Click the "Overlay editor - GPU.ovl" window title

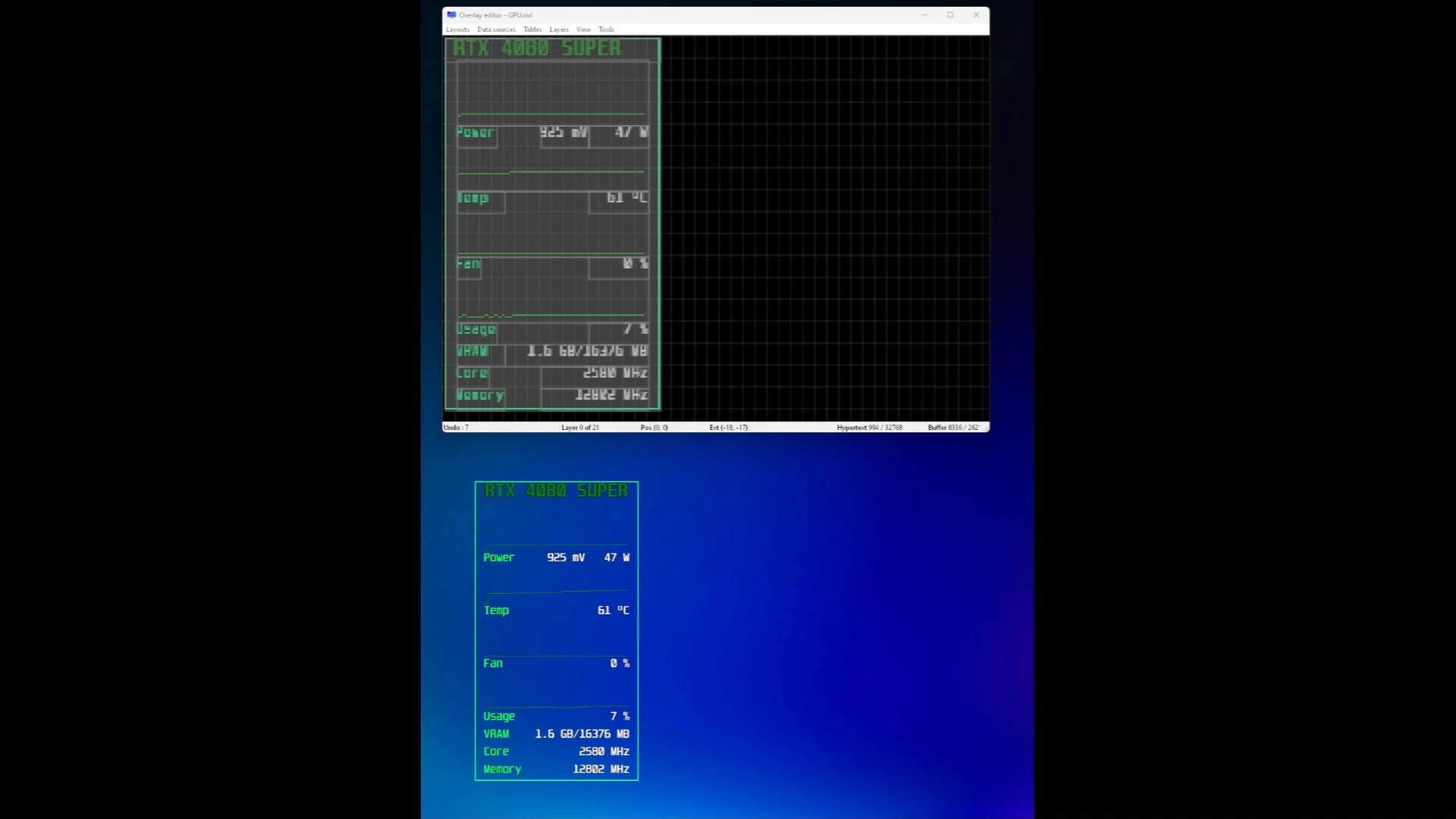pos(495,15)
